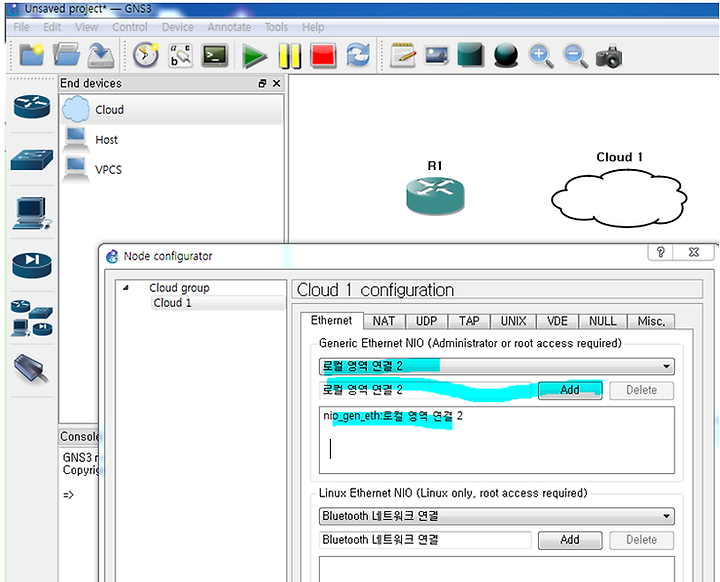The height and width of the screenshot is (582, 720).
Task: Open console to all devices icon
Action: coord(215,55)
